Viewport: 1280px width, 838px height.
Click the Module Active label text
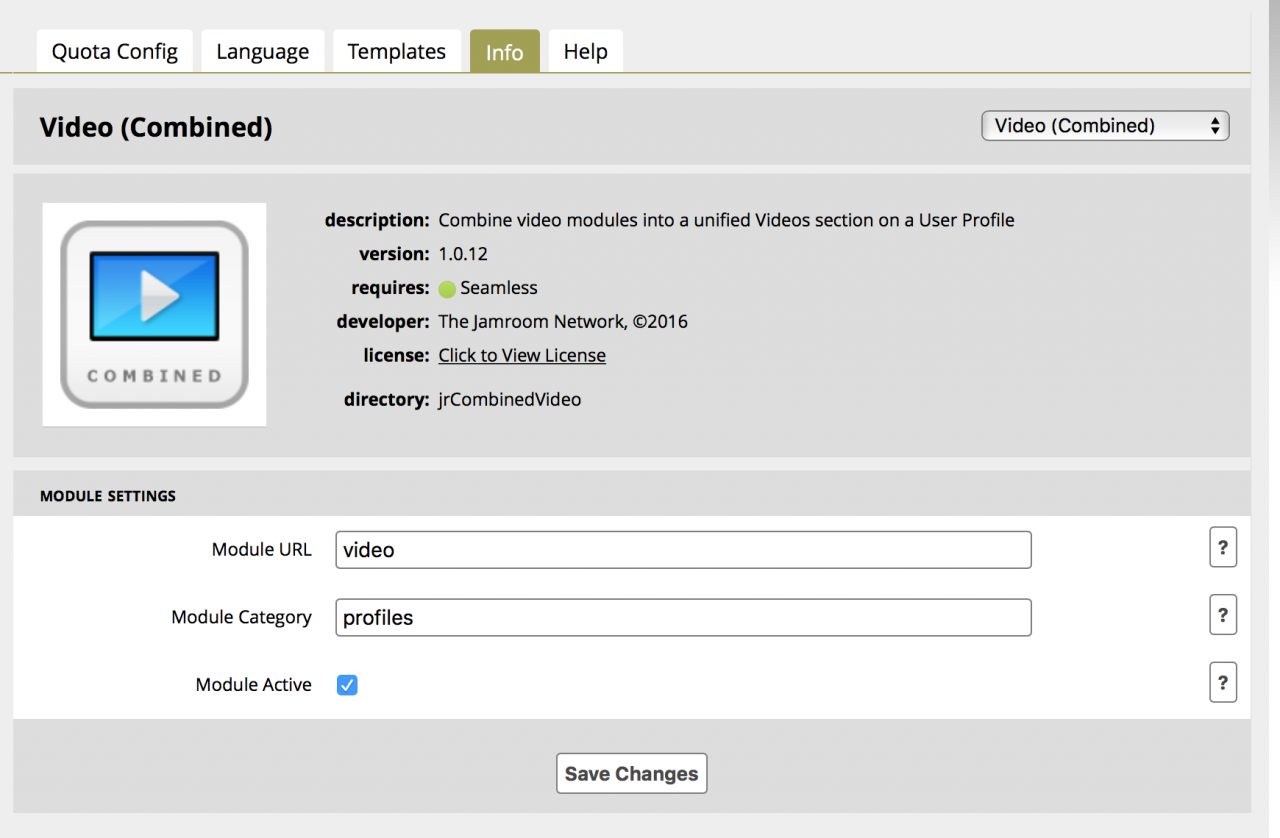253,685
